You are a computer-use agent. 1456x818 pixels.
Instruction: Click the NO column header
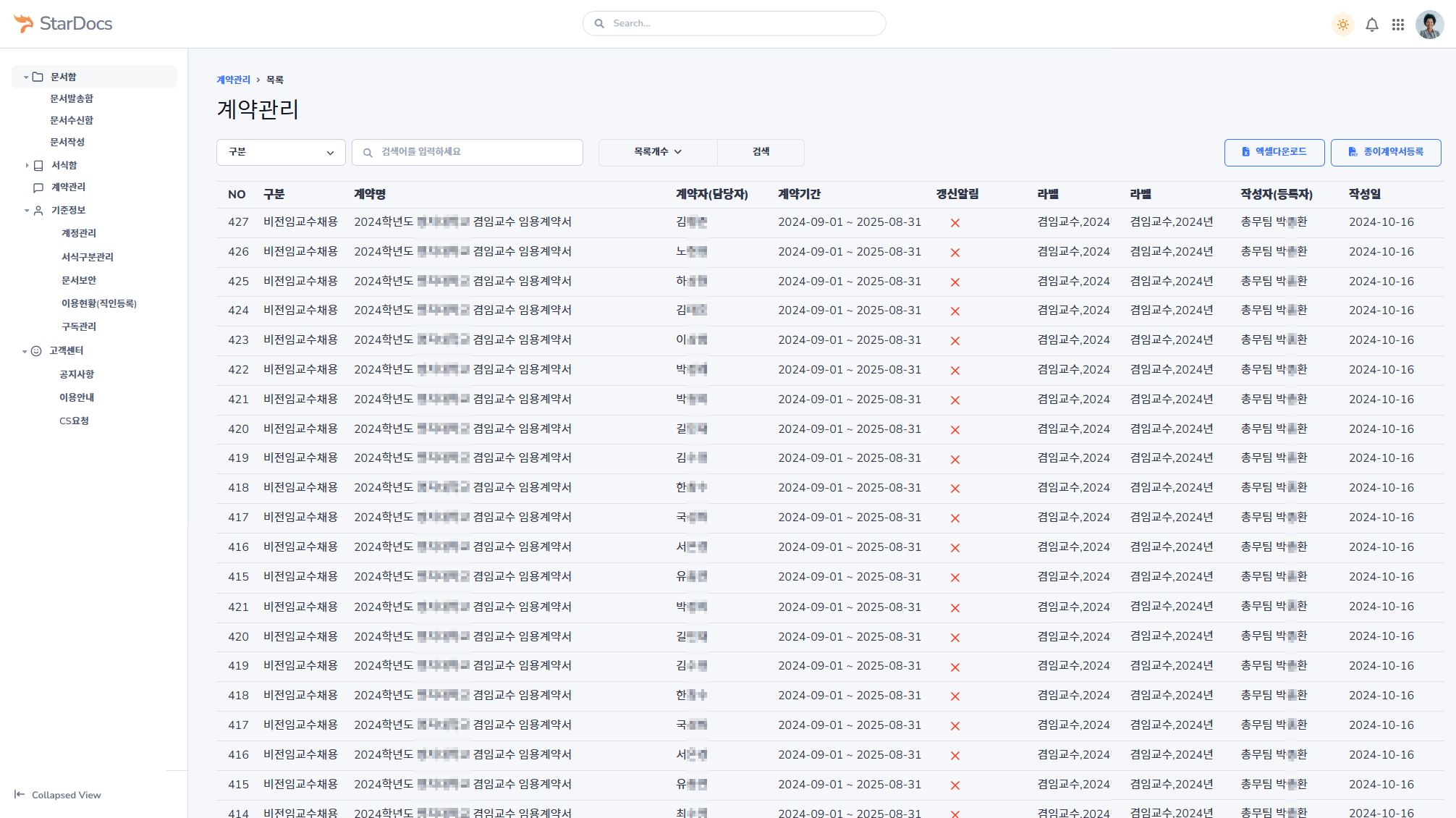pos(237,194)
